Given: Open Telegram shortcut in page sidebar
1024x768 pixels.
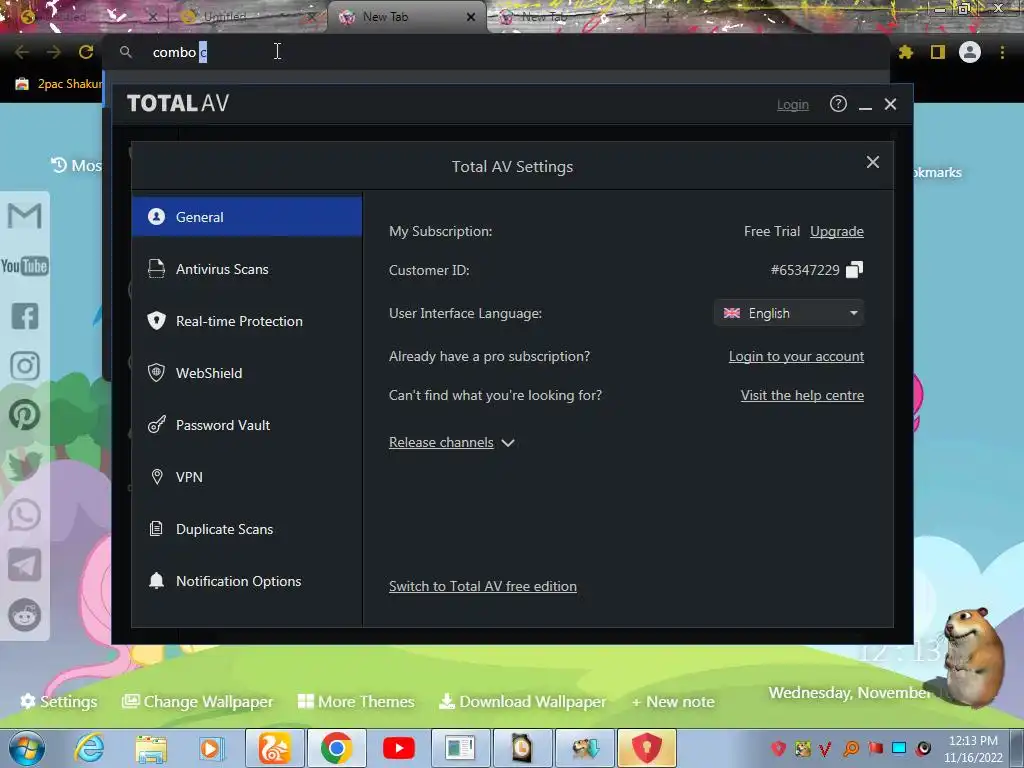Looking at the screenshot, I should click(x=25, y=565).
